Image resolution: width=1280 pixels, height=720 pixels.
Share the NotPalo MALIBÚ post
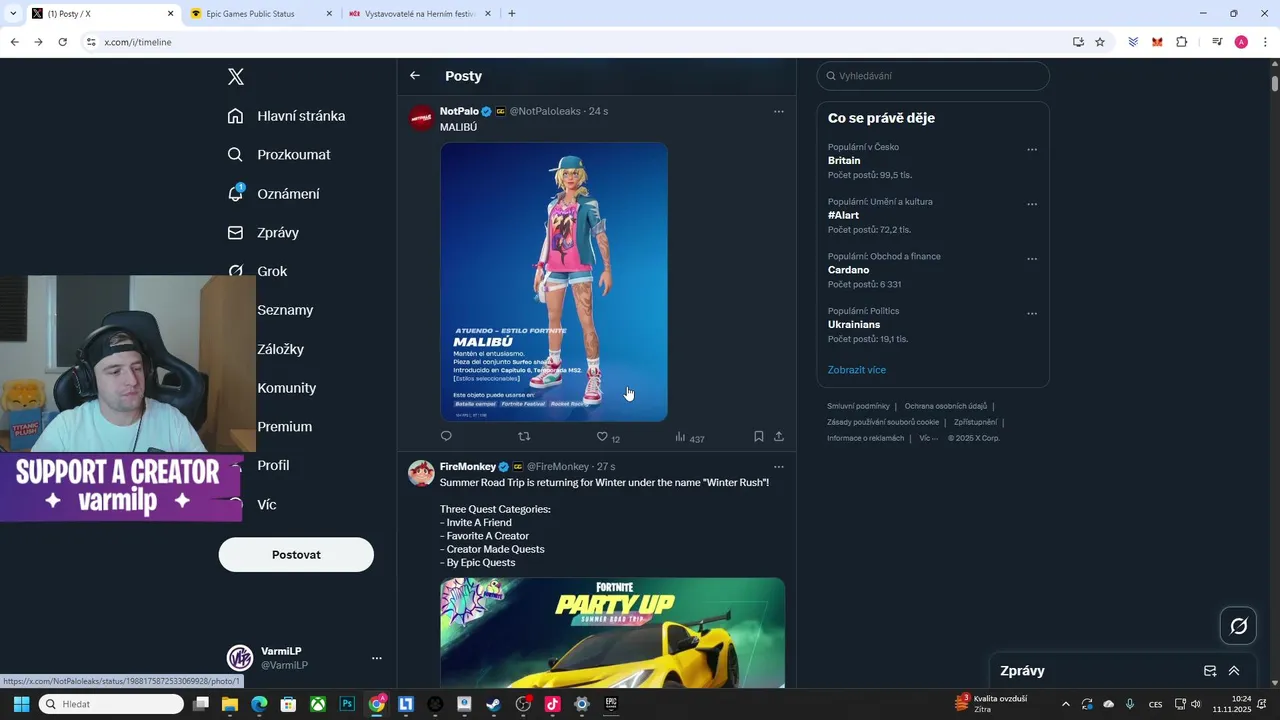tap(779, 436)
